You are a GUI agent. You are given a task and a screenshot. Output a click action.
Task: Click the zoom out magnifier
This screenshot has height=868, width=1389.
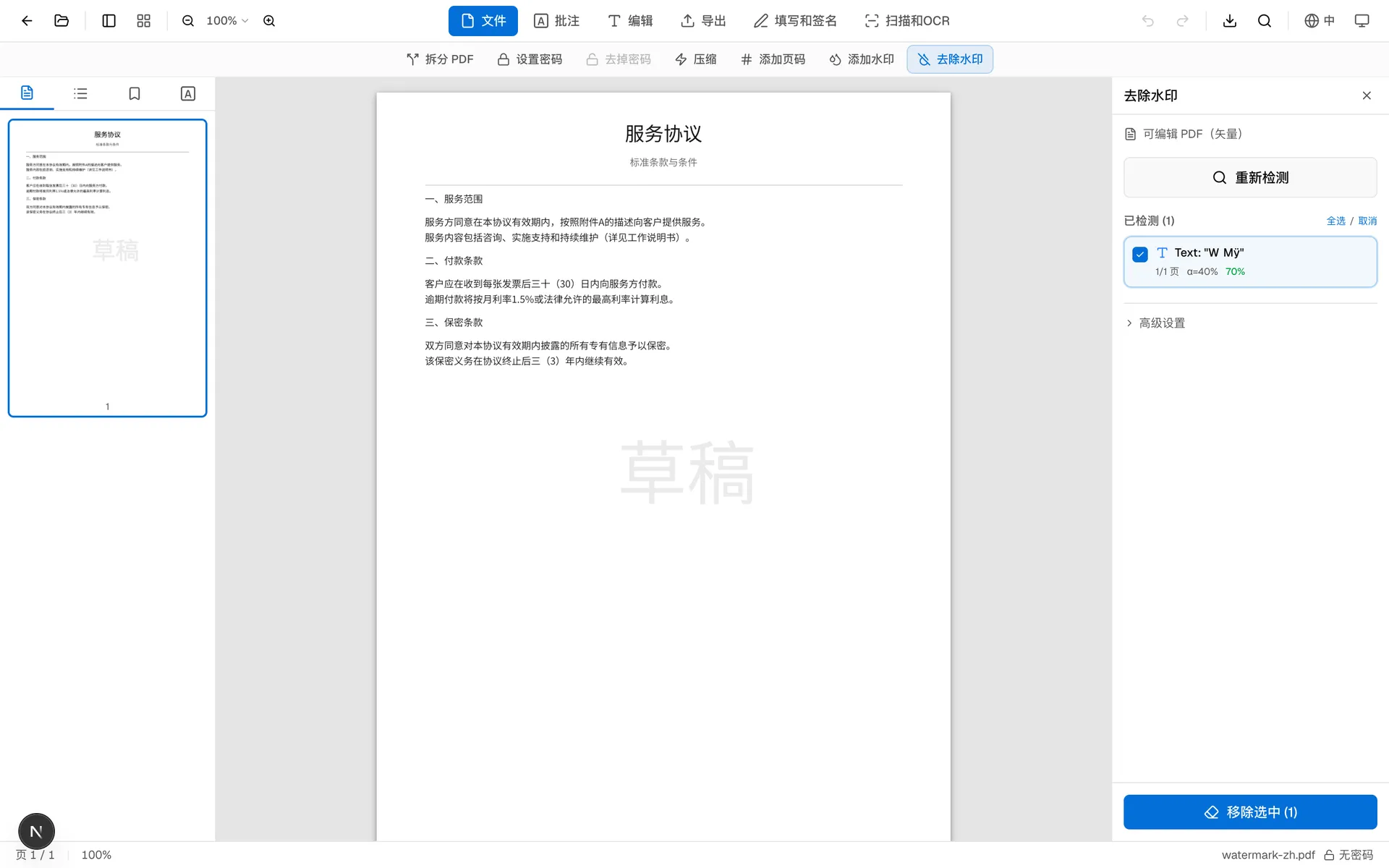coord(188,21)
